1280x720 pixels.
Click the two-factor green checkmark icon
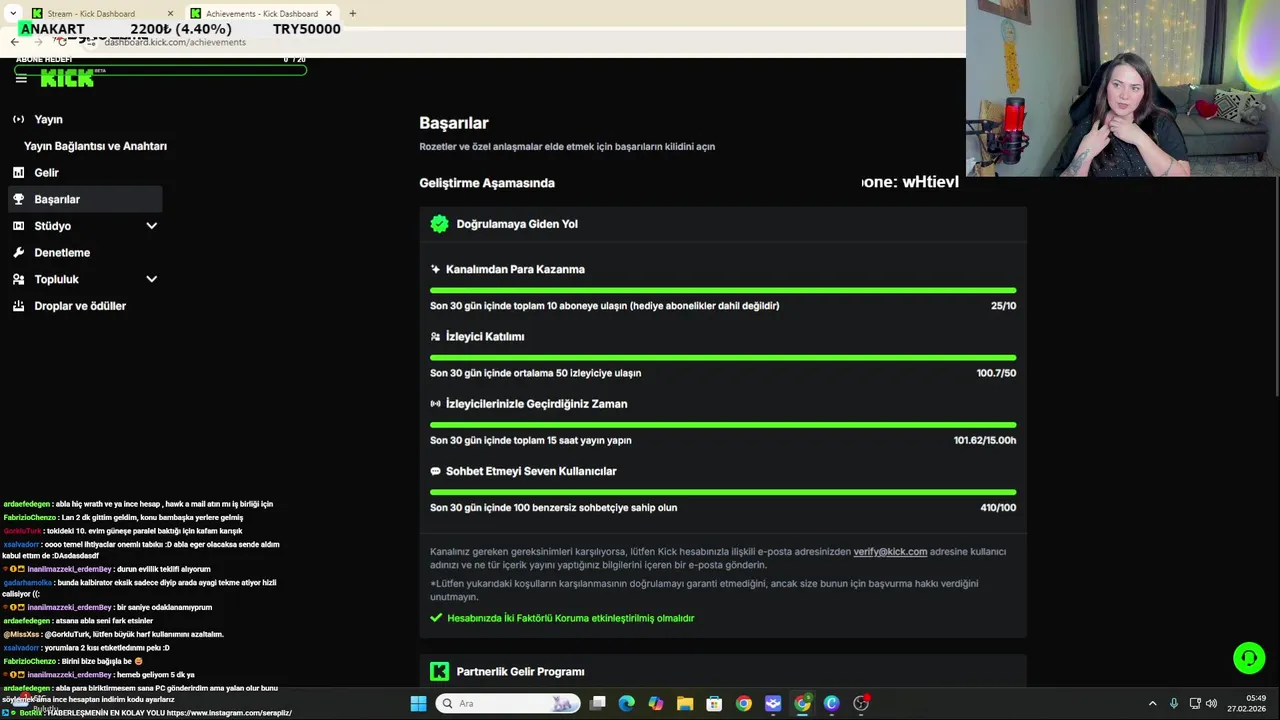coord(436,618)
